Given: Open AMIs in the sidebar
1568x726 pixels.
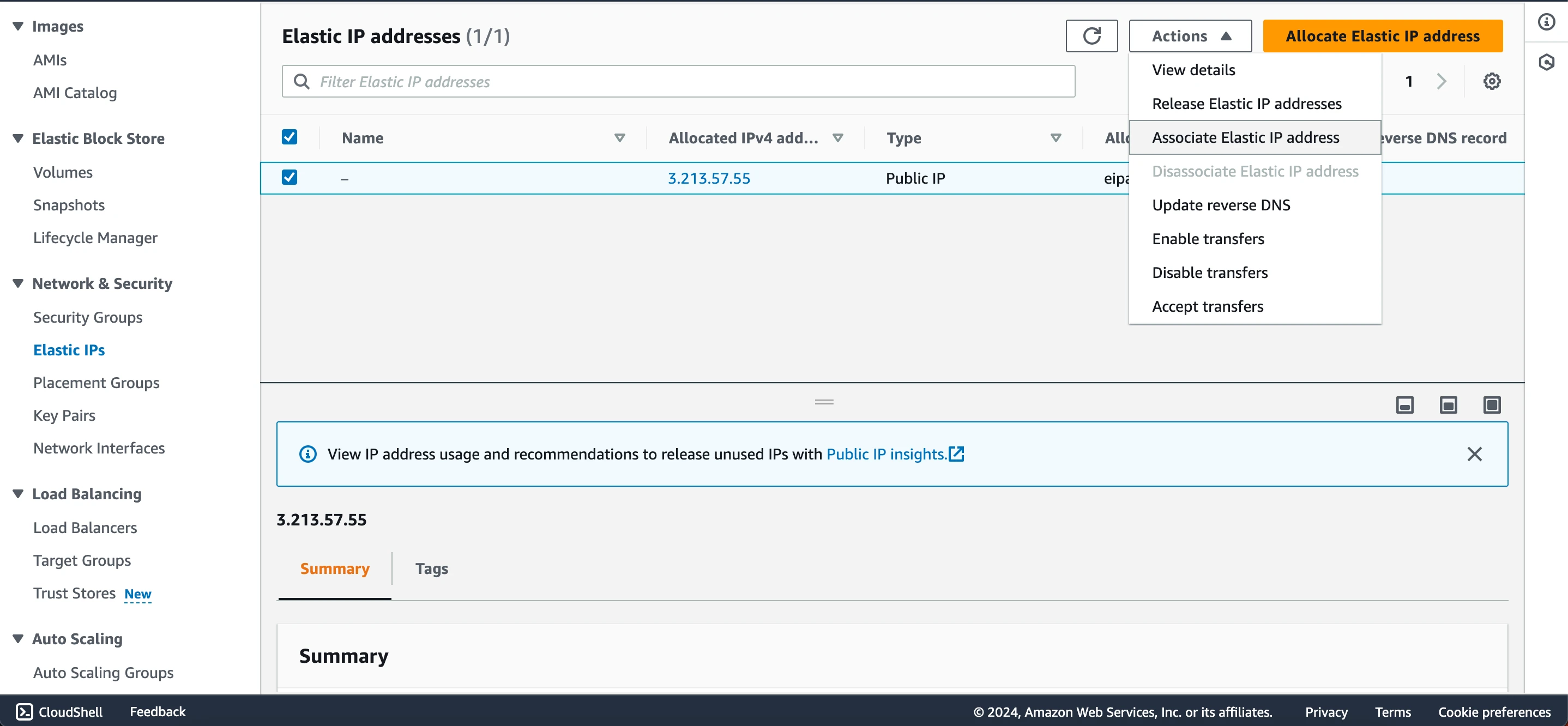Looking at the screenshot, I should point(50,60).
